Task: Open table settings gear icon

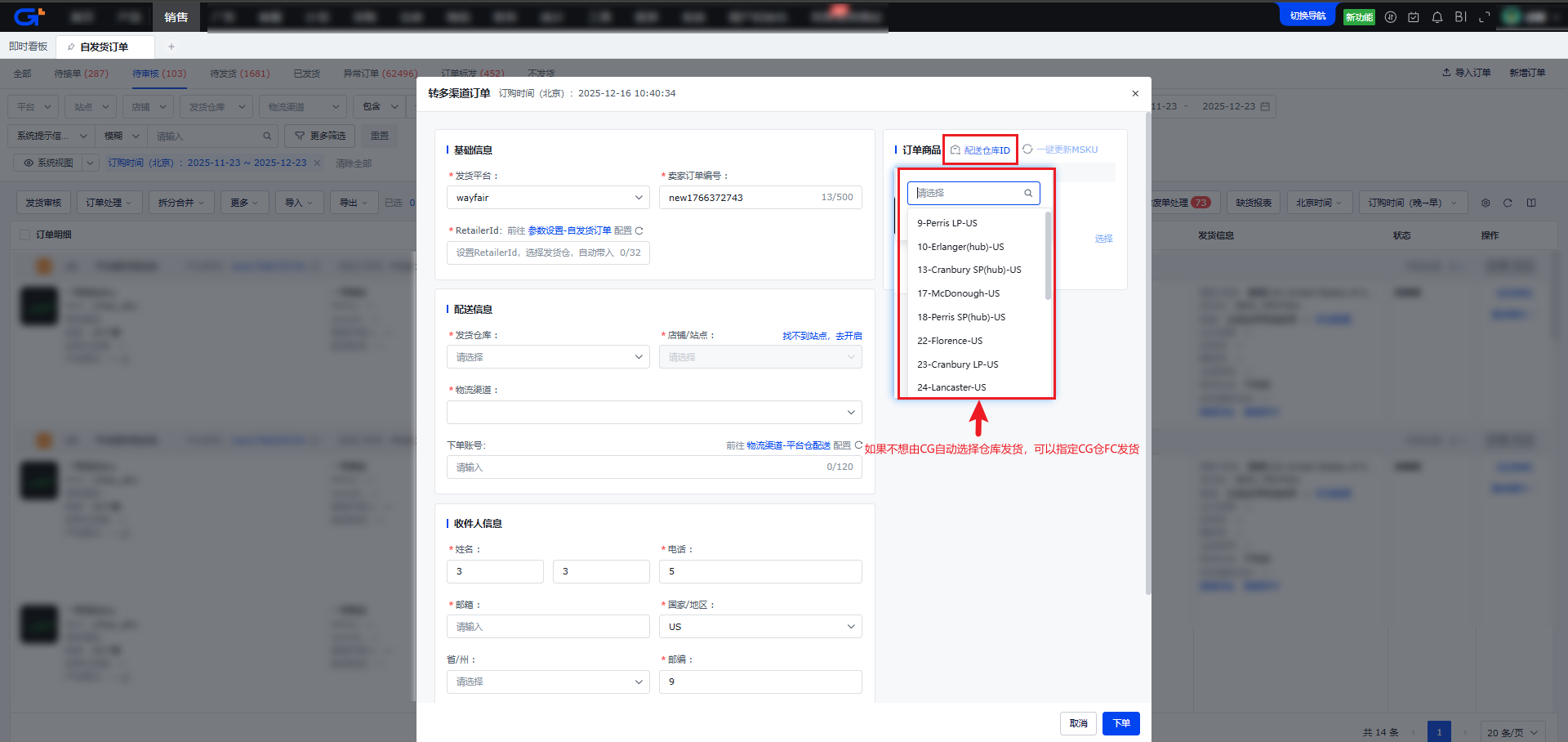Action: coord(1486,203)
